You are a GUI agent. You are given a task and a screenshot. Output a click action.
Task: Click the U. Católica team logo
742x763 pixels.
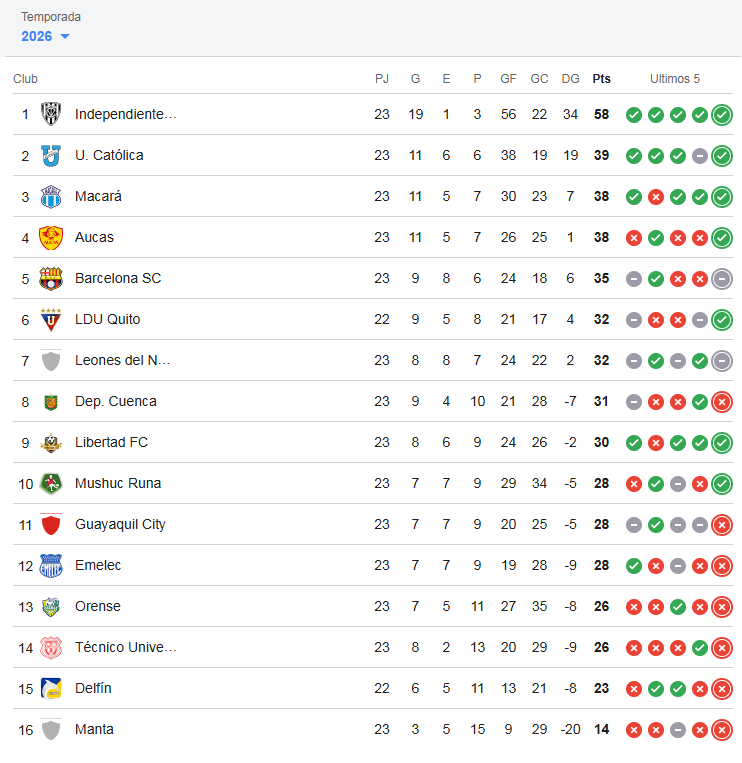tap(51, 156)
